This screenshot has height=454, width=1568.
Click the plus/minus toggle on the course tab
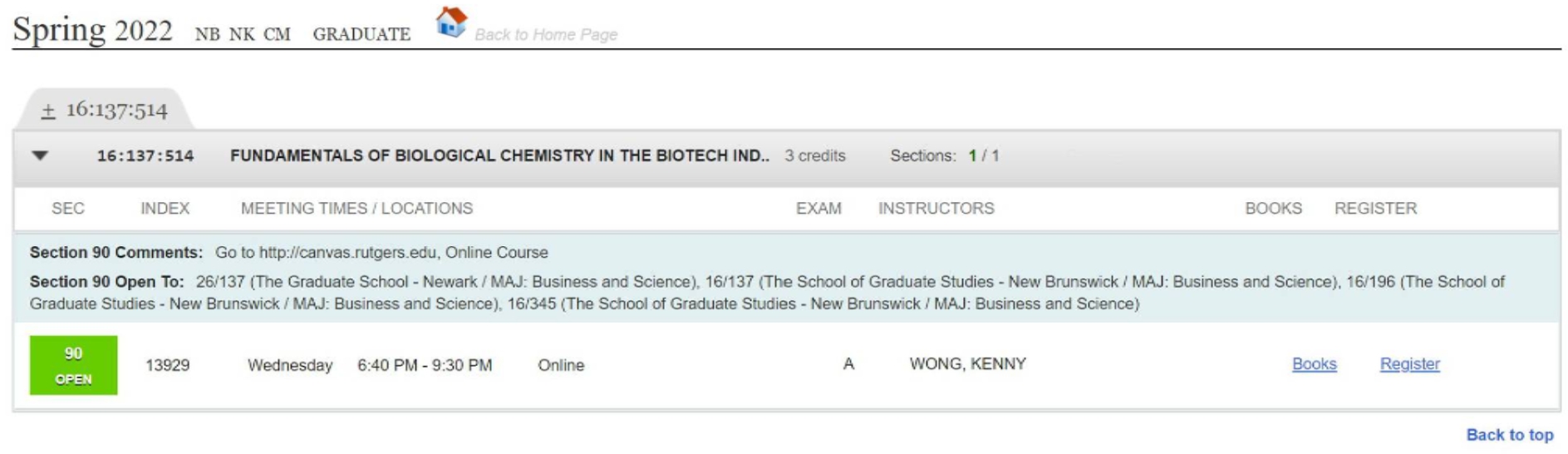click(48, 111)
